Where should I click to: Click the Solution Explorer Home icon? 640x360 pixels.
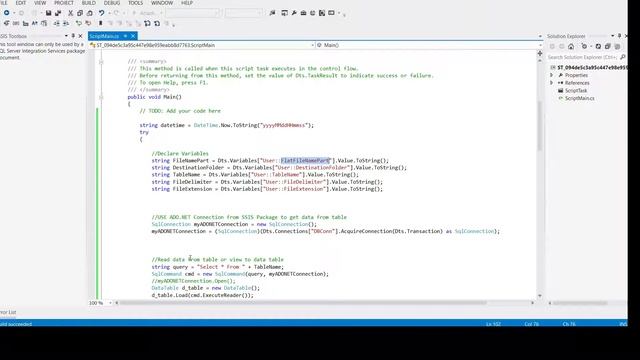click(x=571, y=47)
